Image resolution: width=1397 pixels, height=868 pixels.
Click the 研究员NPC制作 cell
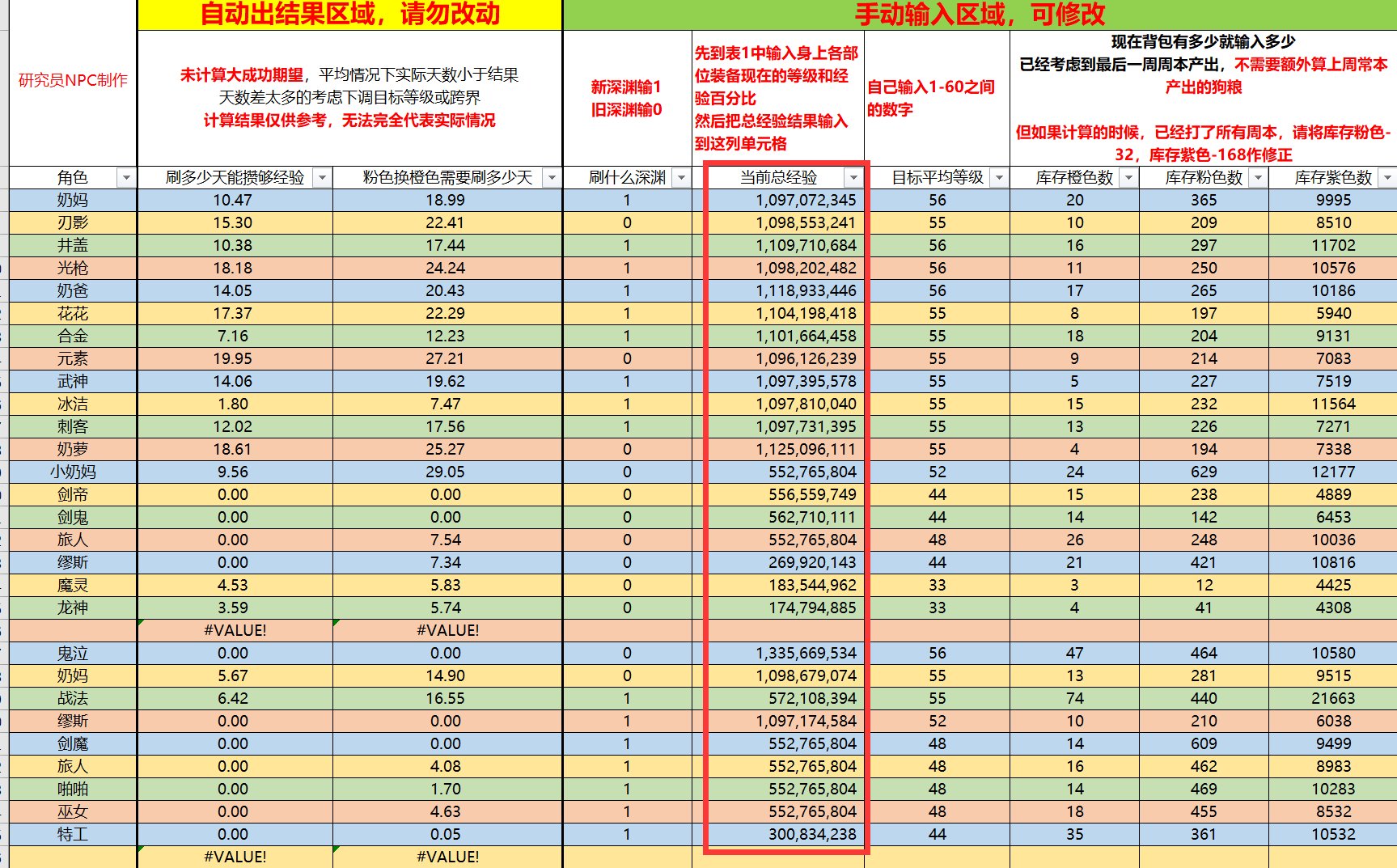[73, 80]
